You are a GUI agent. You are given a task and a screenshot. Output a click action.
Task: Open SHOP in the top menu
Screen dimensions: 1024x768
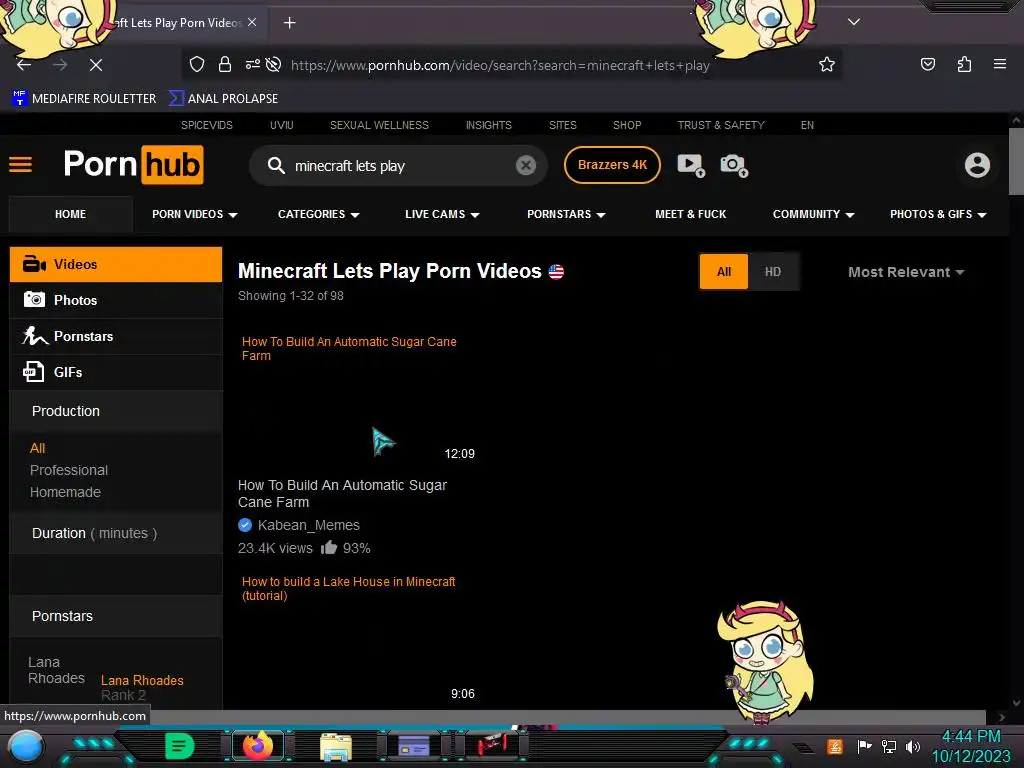[627, 125]
